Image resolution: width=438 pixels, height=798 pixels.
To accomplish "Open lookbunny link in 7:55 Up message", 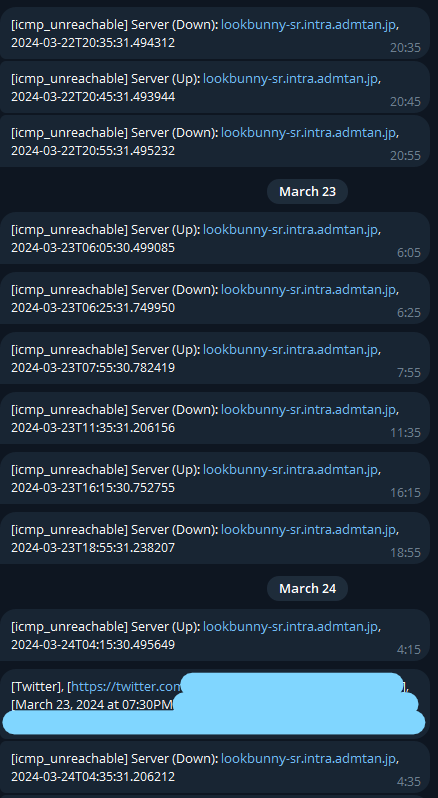I will (x=290, y=350).
